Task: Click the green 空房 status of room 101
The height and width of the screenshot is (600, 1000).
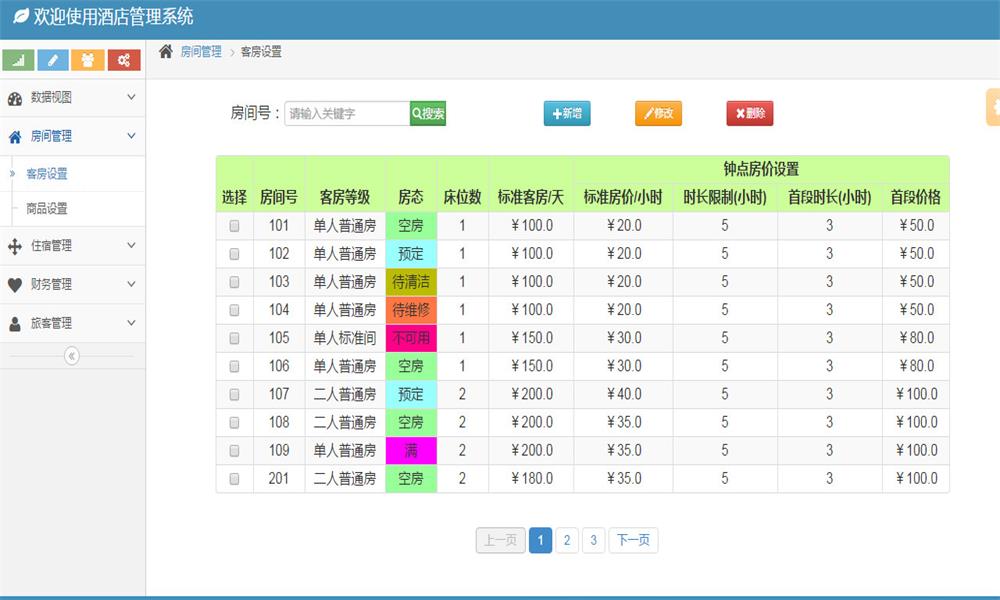Action: [411, 226]
